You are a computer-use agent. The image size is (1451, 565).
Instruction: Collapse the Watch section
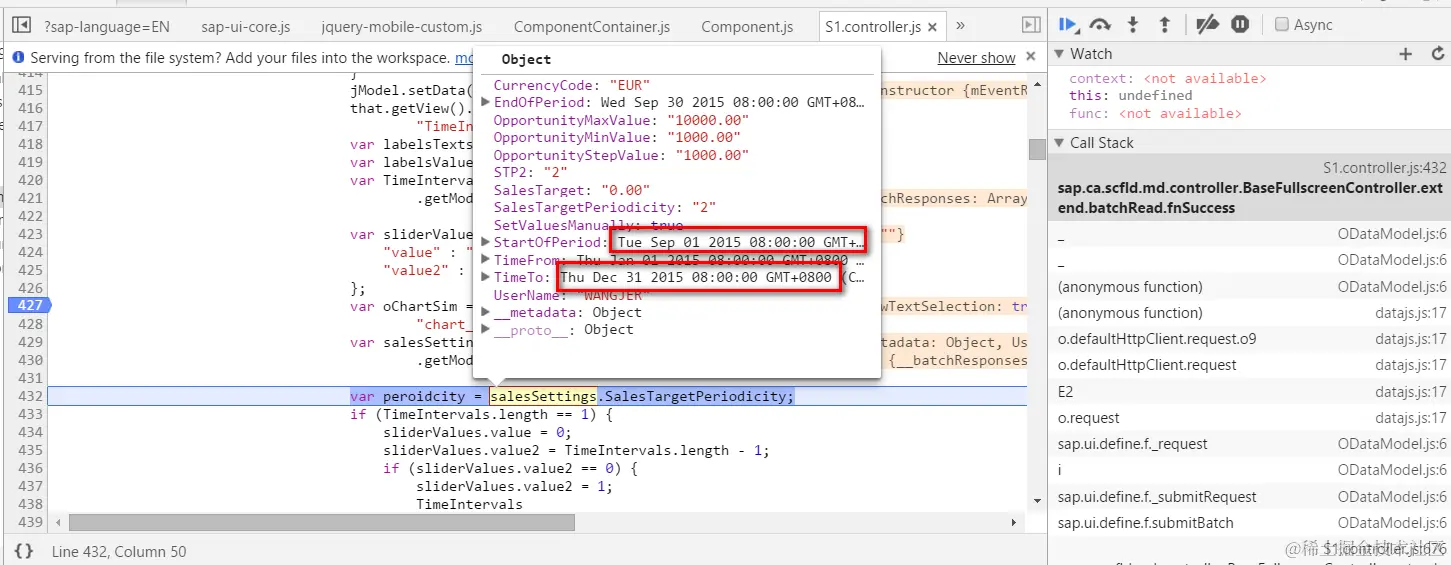pos(1060,54)
